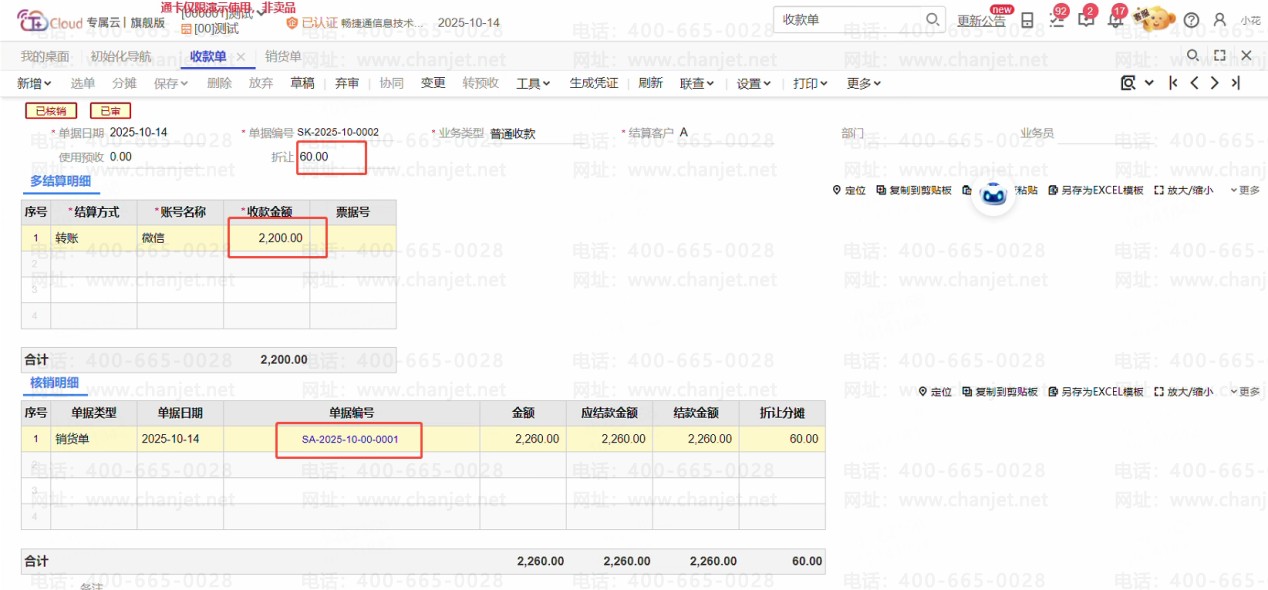Select the 收款单 tab
Screen dimensions: 1268x590
[x=208, y=56]
